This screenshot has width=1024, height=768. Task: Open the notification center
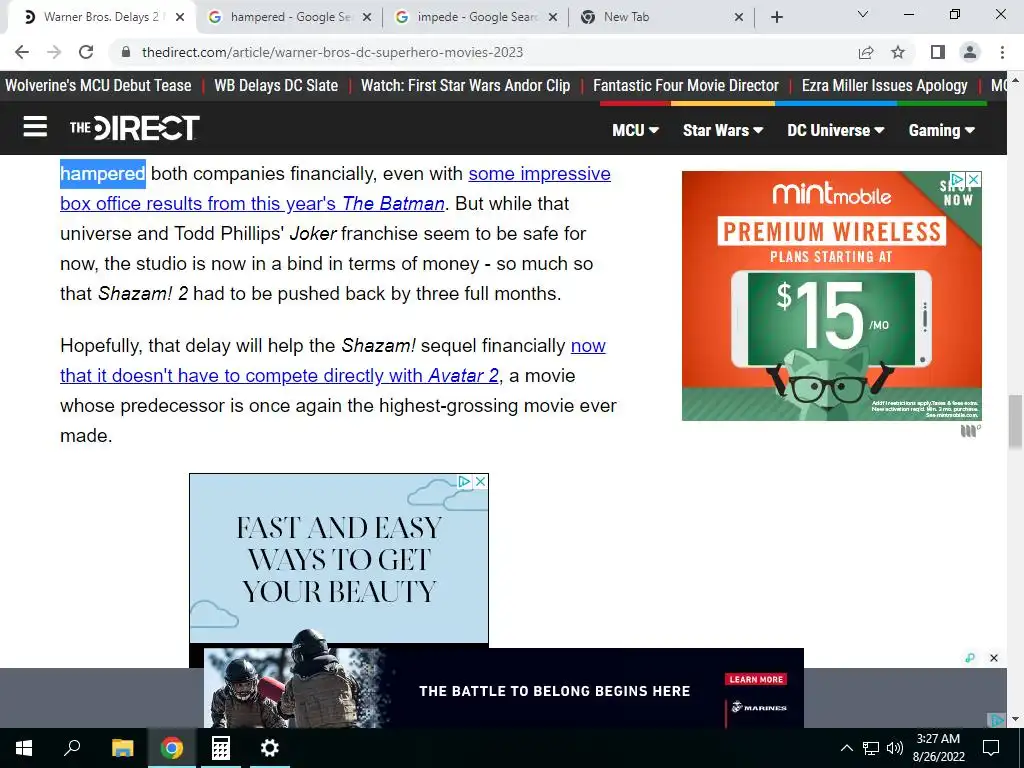pos(991,748)
